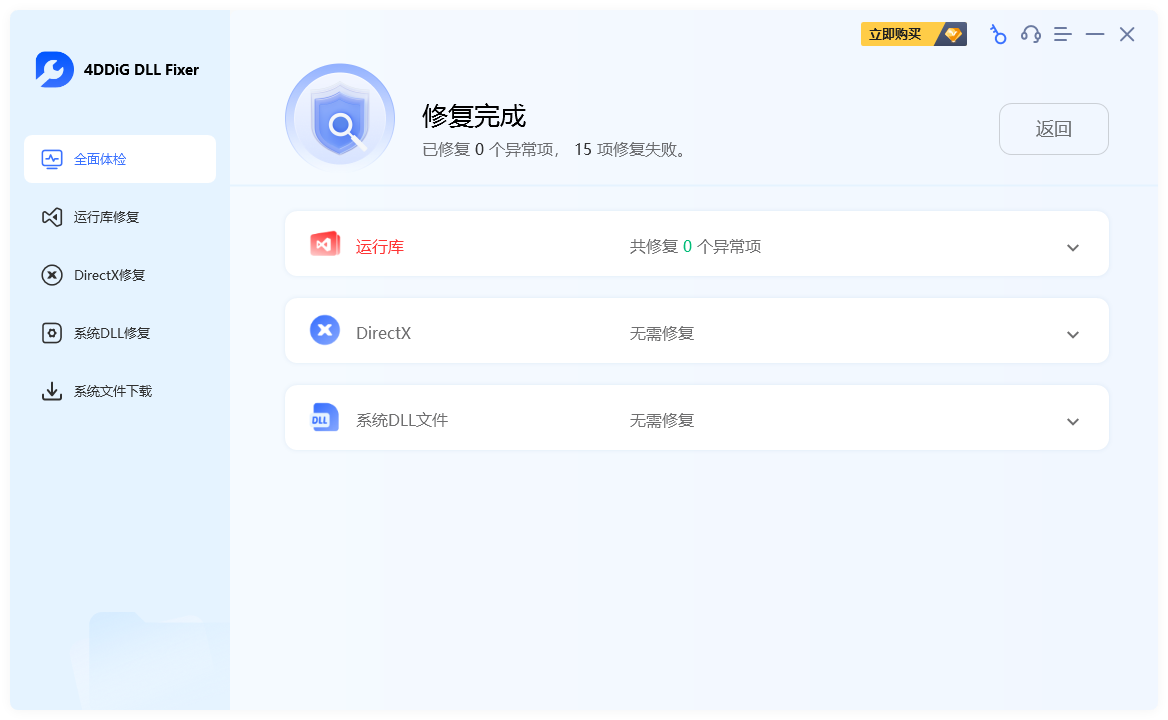
Task: Open license registration with the key icon
Action: (998, 34)
